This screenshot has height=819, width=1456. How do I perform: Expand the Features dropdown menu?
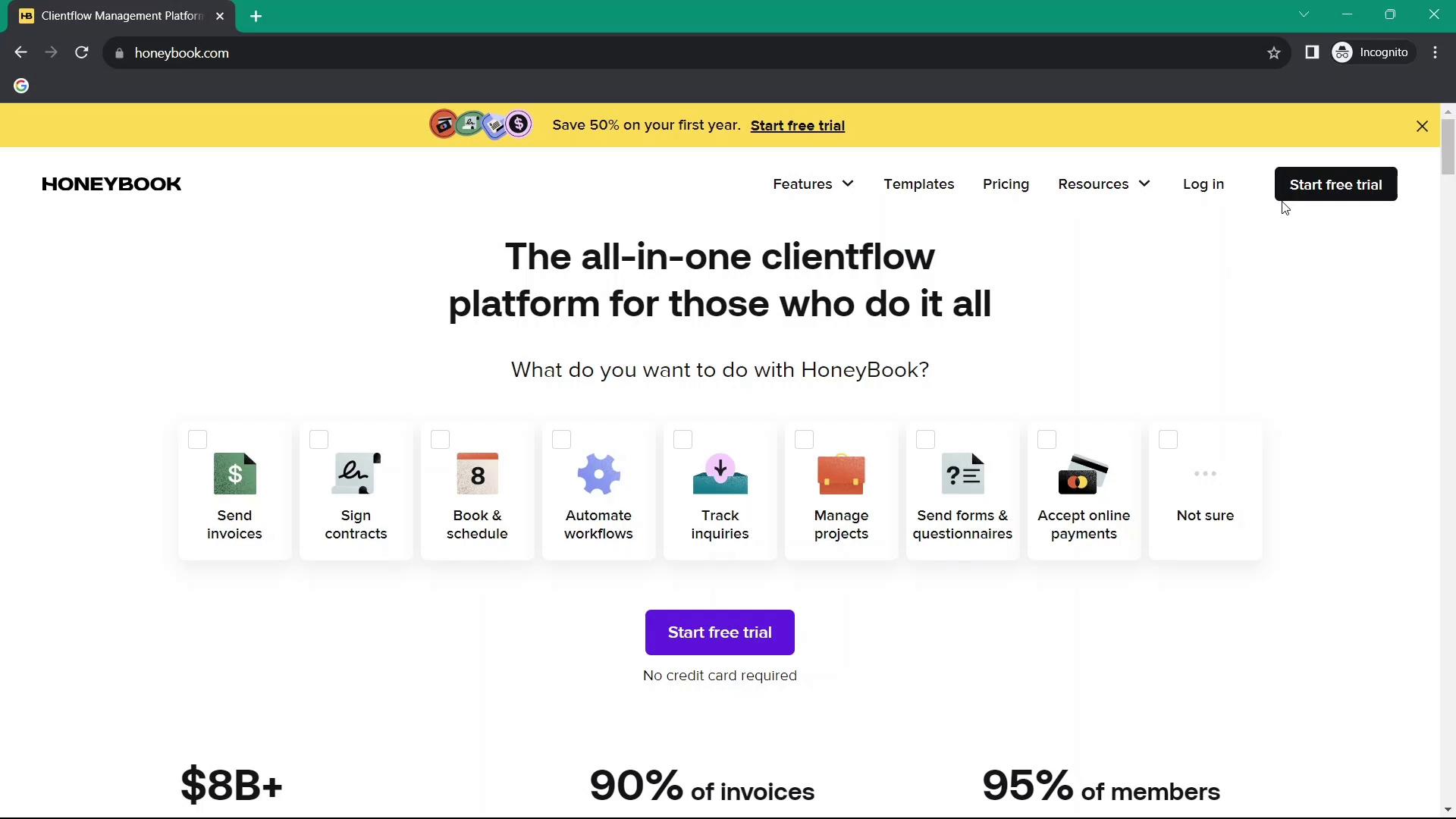(813, 184)
